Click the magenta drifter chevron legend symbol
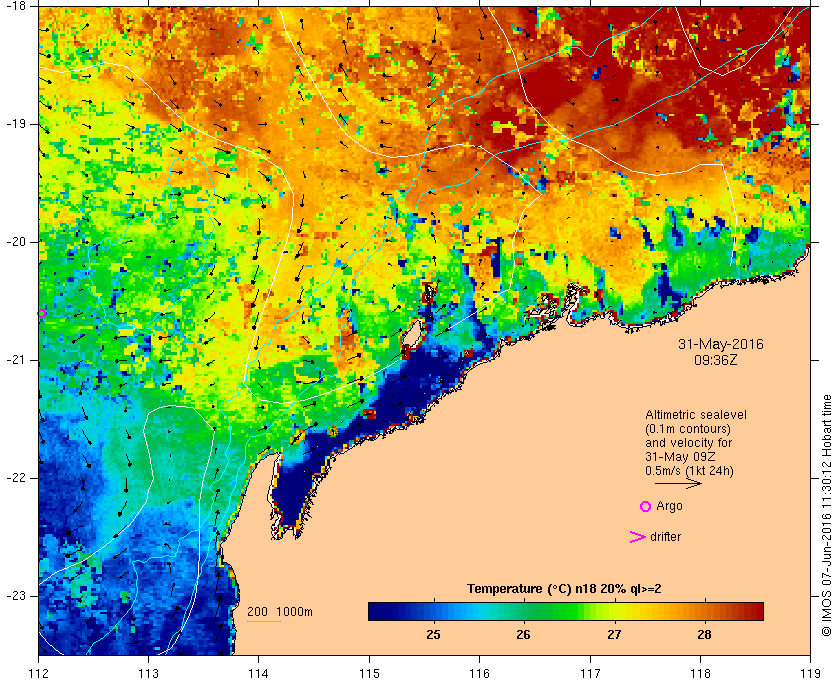Image resolution: width=840 pixels, height=680 pixels. (637, 537)
